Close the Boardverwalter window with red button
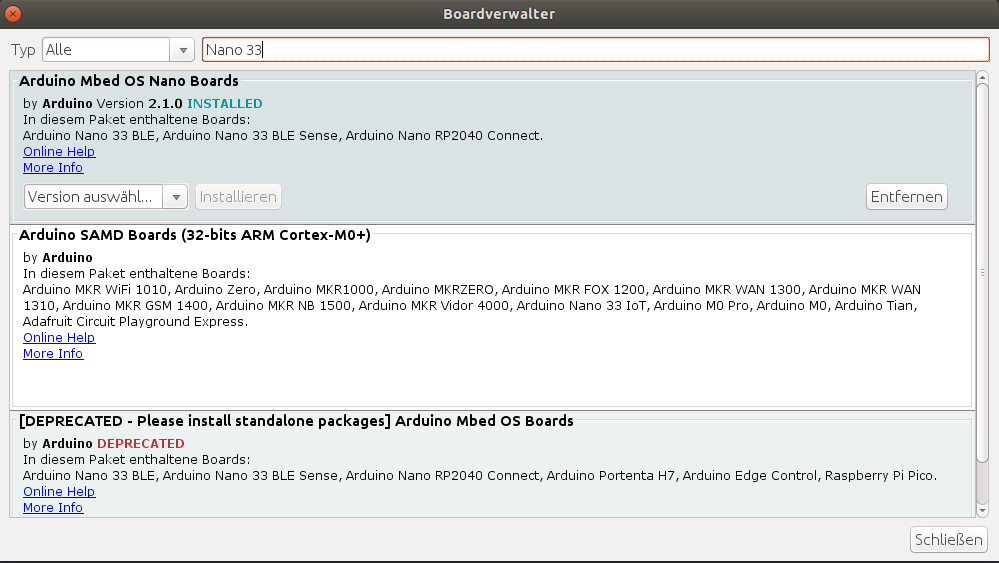Screen dimensions: 999x563 tap(13, 14)
